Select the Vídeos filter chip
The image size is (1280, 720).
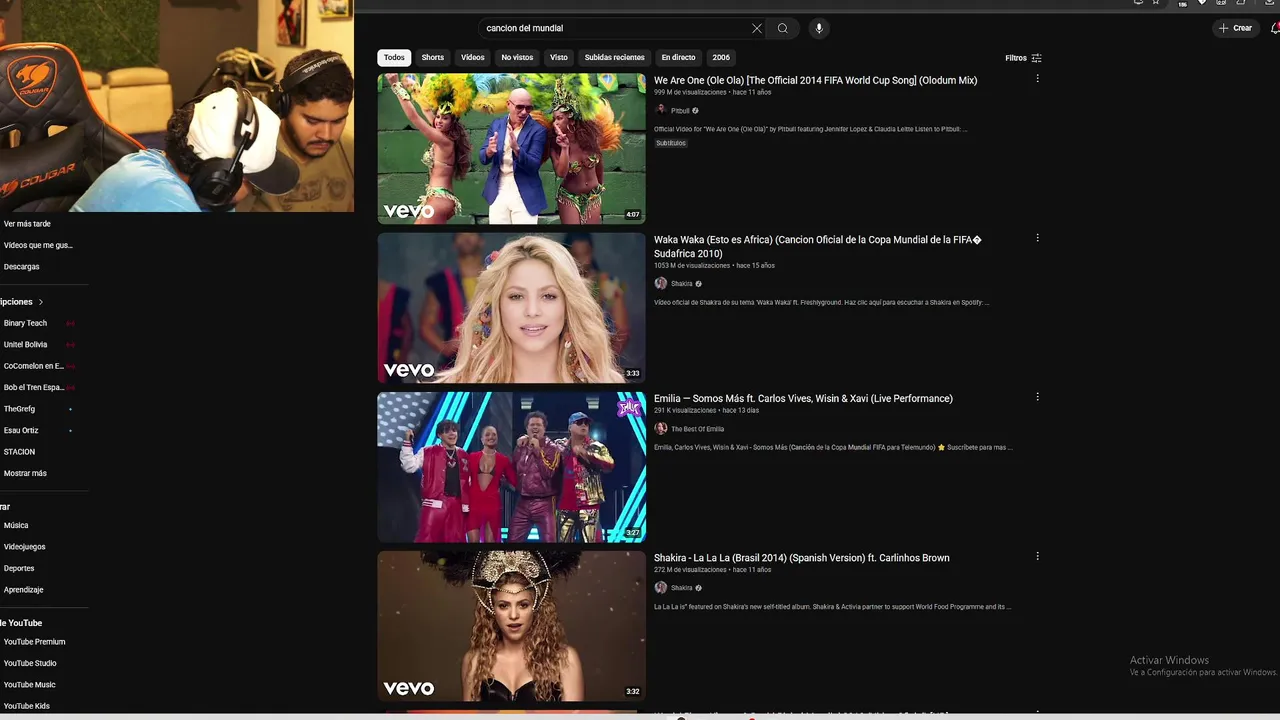pos(473,57)
